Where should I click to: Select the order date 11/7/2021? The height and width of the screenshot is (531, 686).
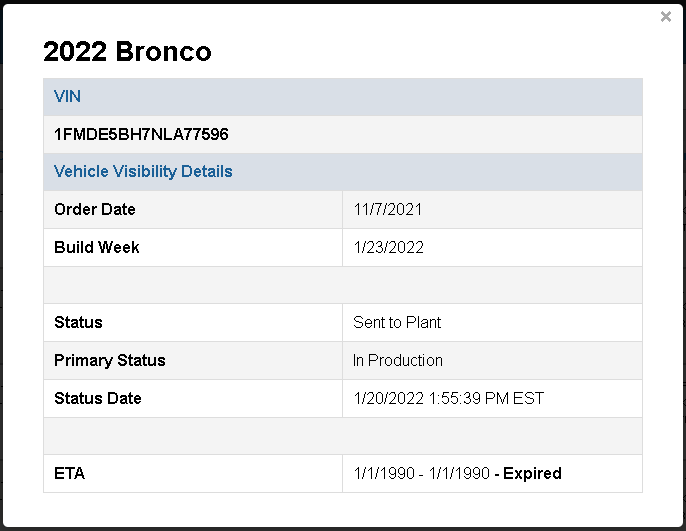click(x=388, y=210)
